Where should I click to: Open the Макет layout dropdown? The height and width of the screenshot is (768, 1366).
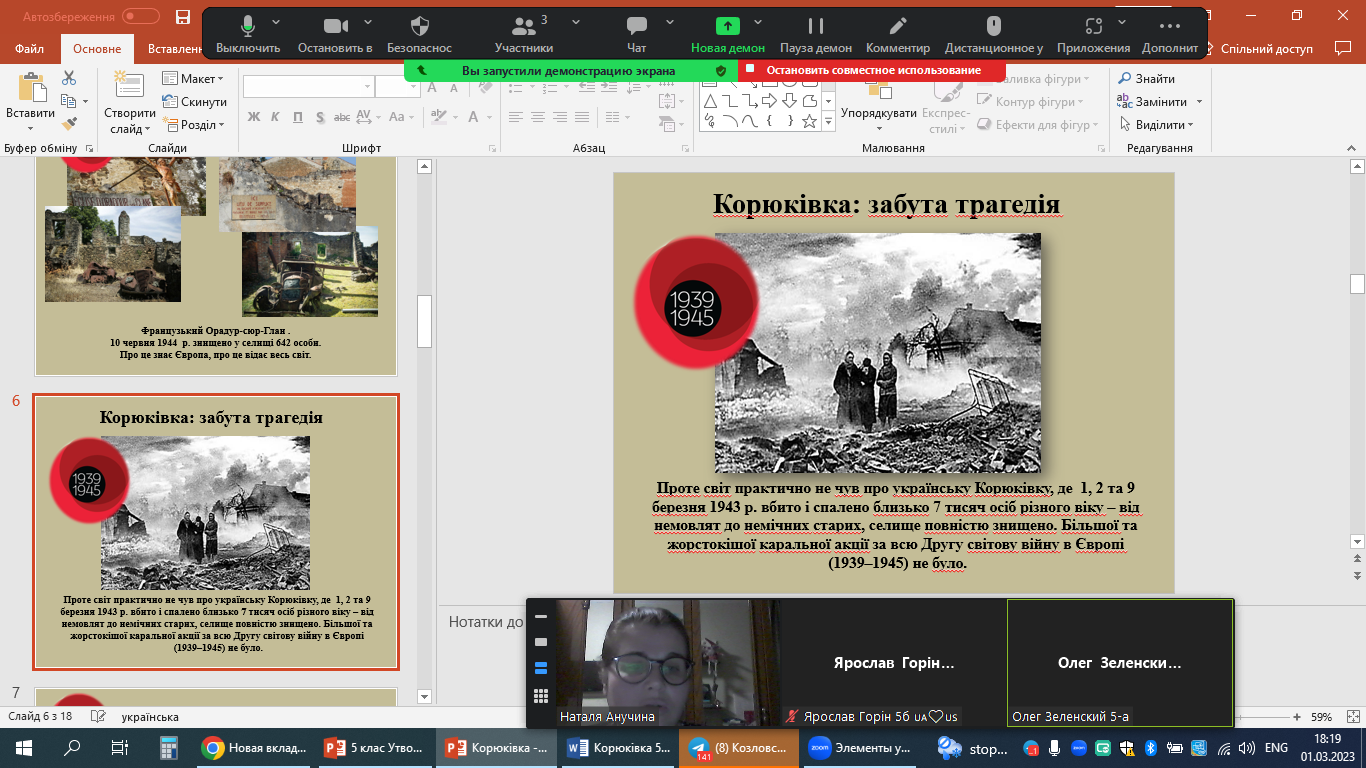(x=193, y=79)
